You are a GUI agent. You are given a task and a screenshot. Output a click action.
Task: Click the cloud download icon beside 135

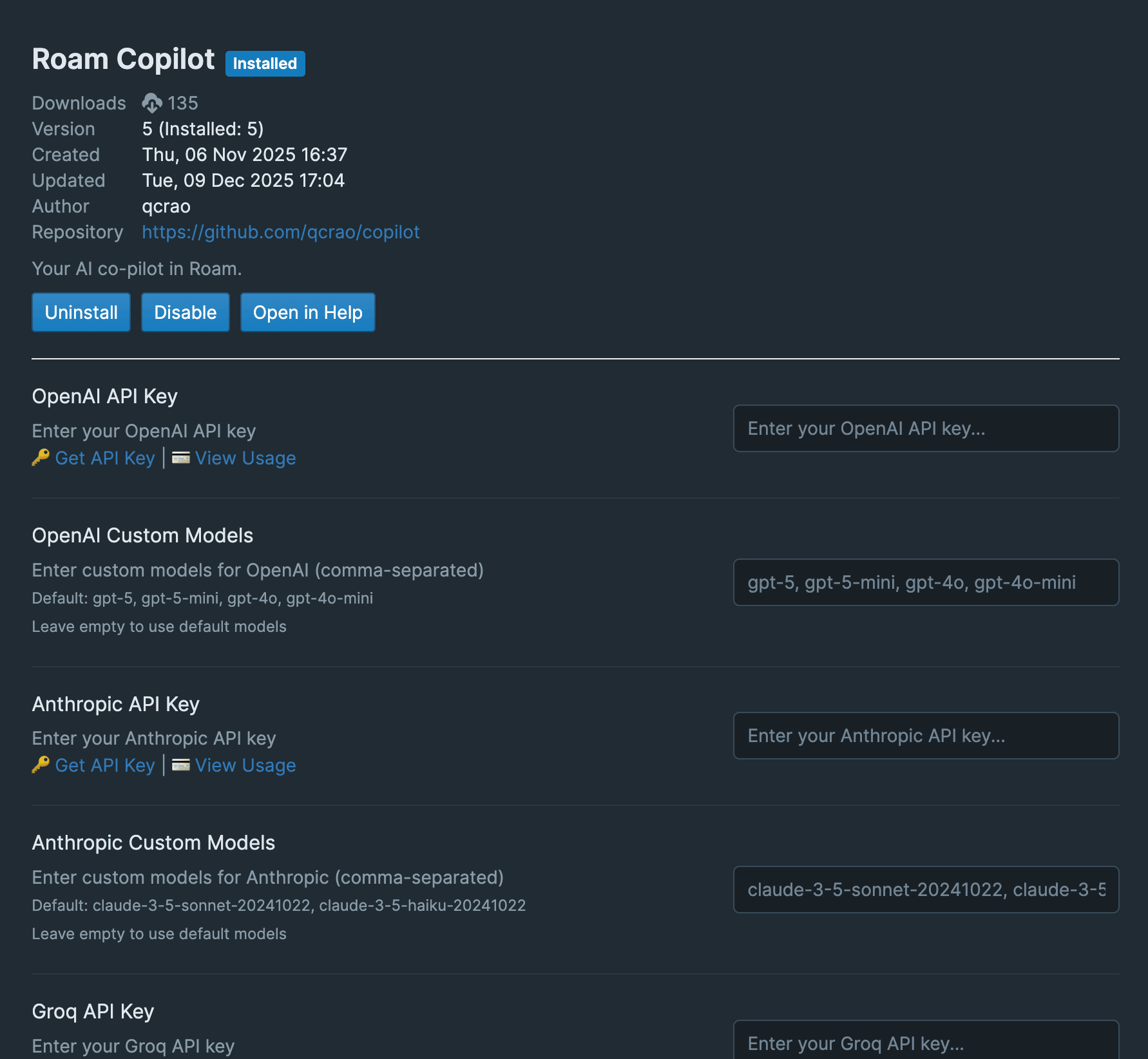point(152,103)
